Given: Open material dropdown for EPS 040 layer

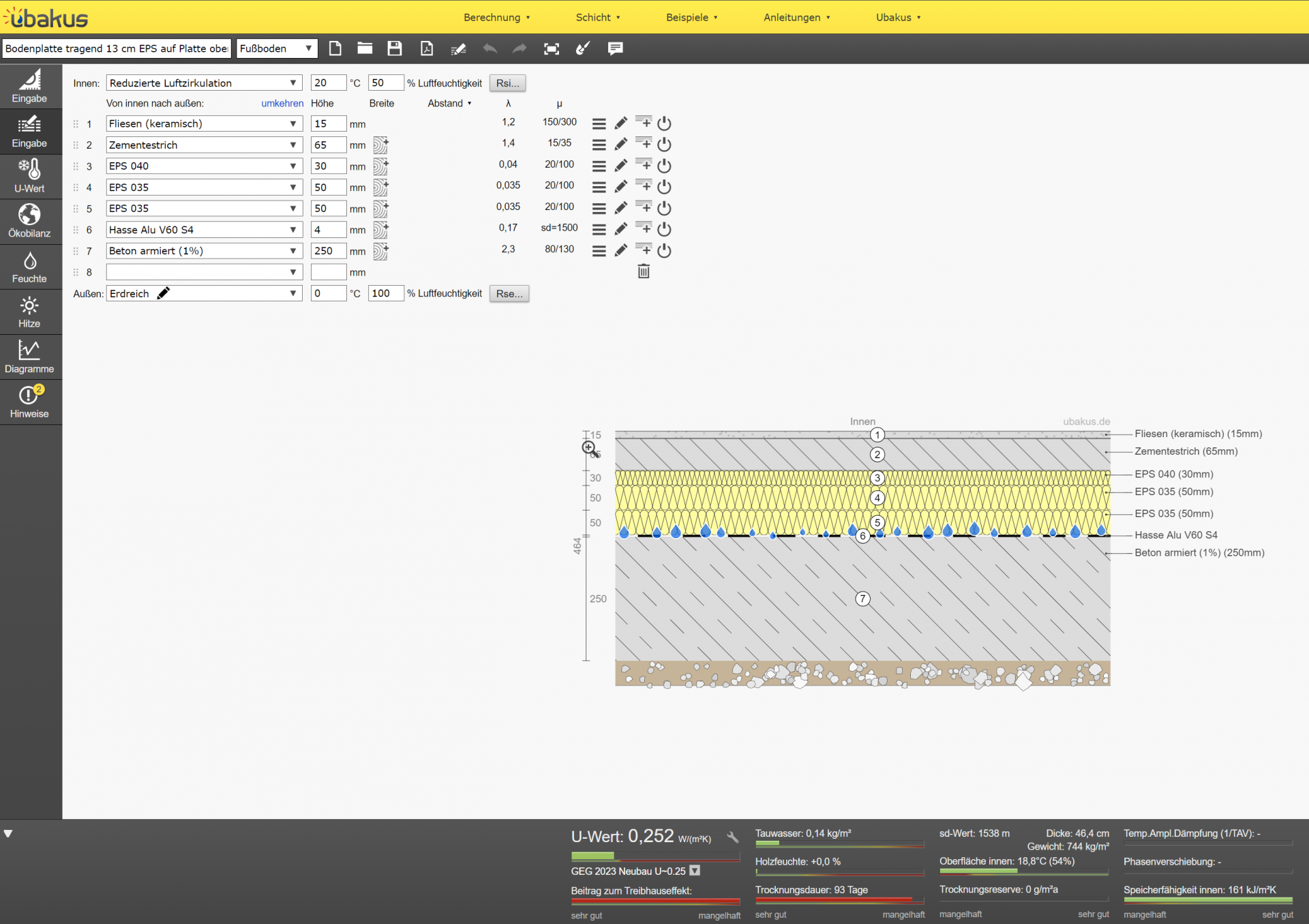Looking at the screenshot, I should 204,166.
